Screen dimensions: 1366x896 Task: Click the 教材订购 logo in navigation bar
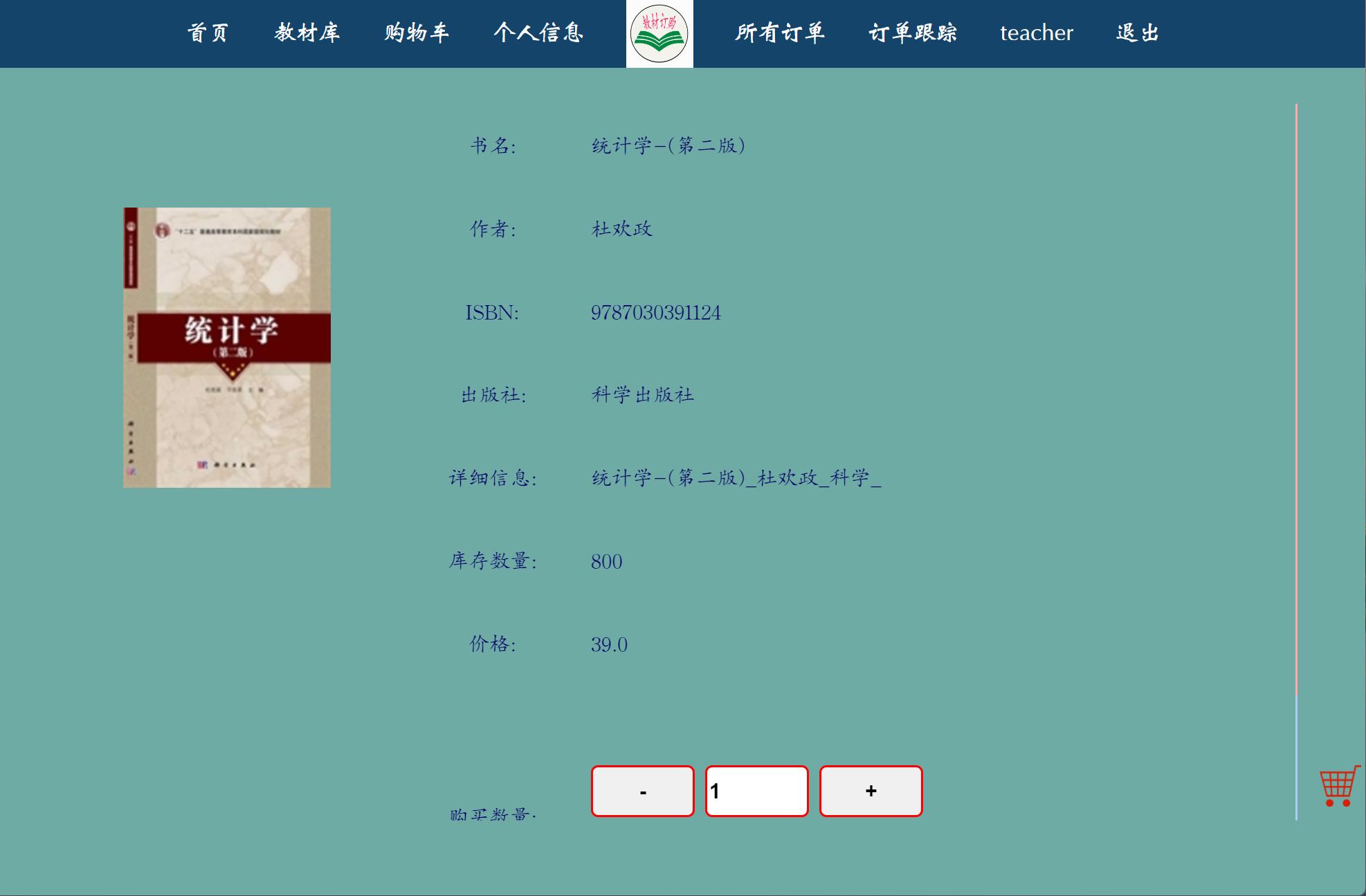point(659,34)
